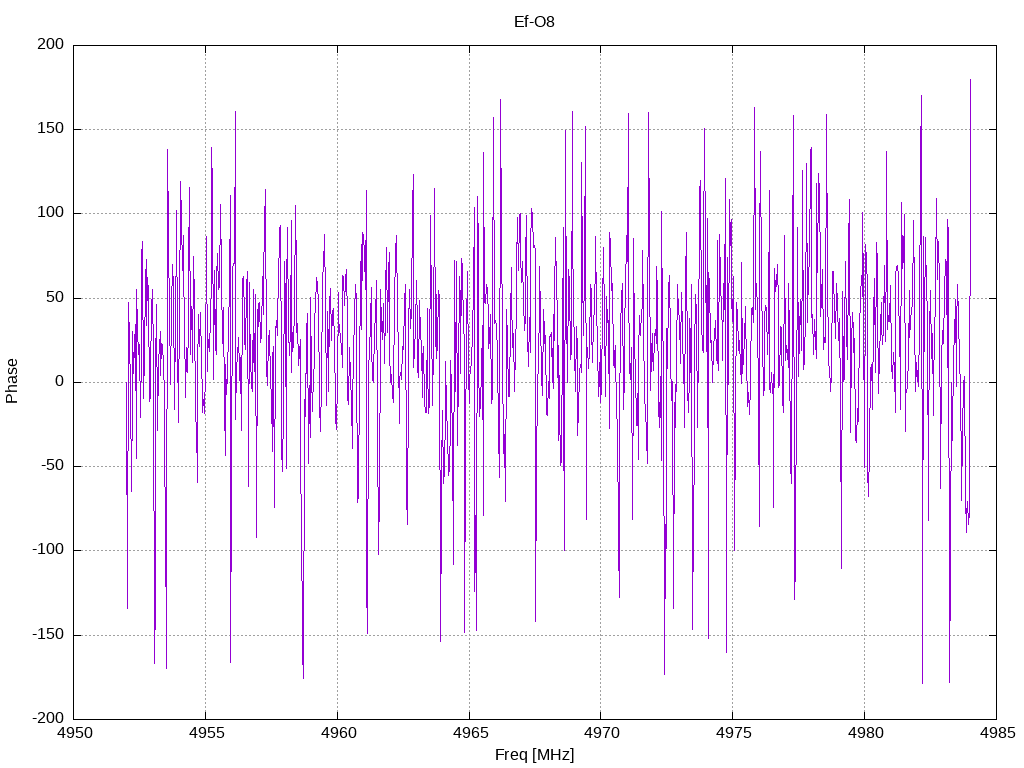Click the x-axis tick label 4970
The image size is (1024, 768).
601,733
